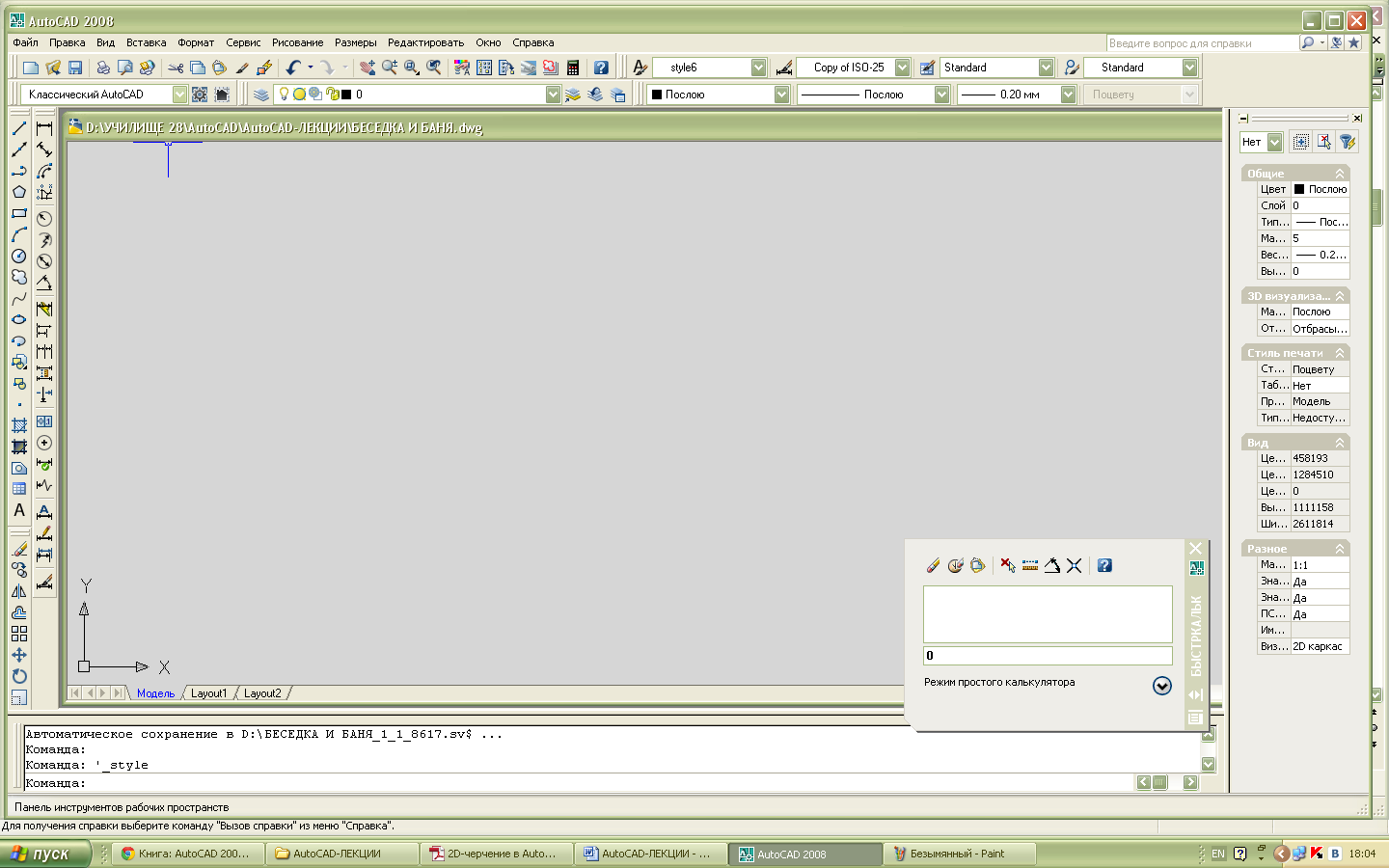The width and height of the screenshot is (1389, 868).
Task: Click the help search input field
Action: tap(1202, 43)
